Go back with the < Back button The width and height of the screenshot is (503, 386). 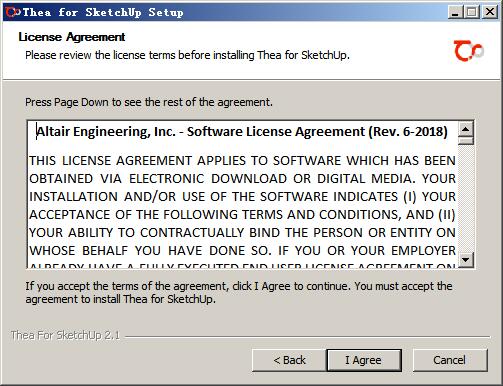[x=289, y=360]
